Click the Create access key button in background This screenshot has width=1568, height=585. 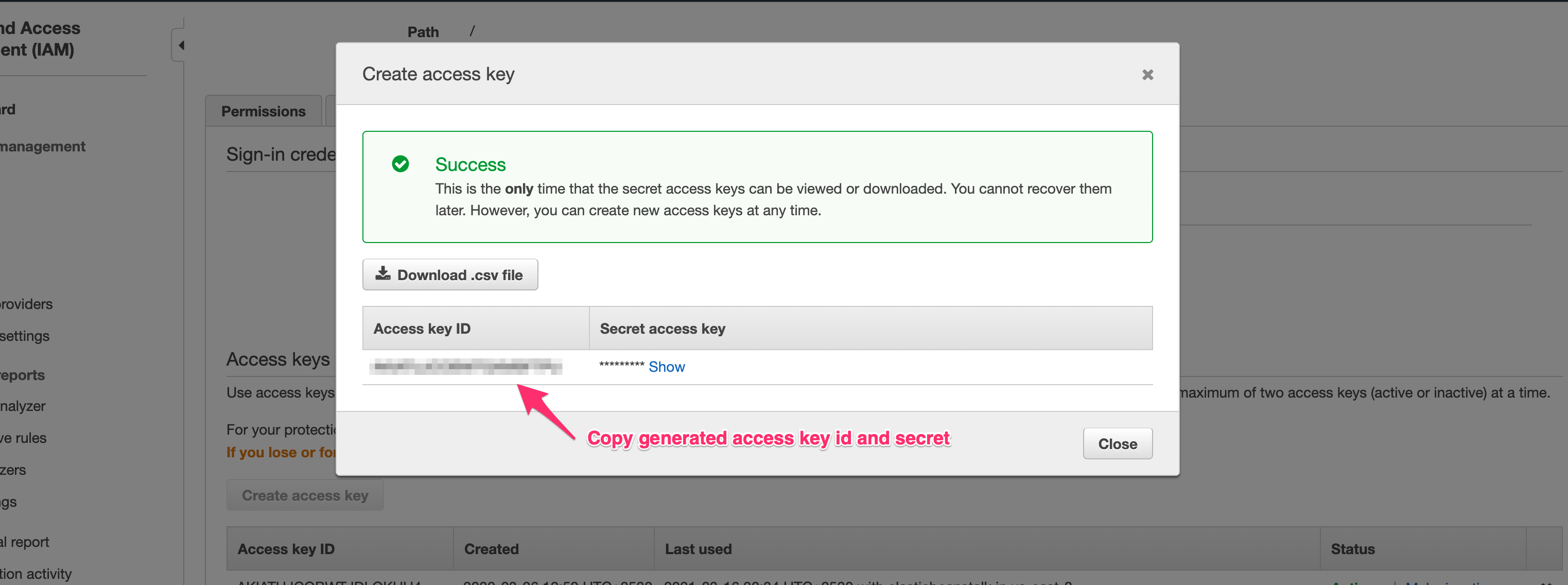305,495
